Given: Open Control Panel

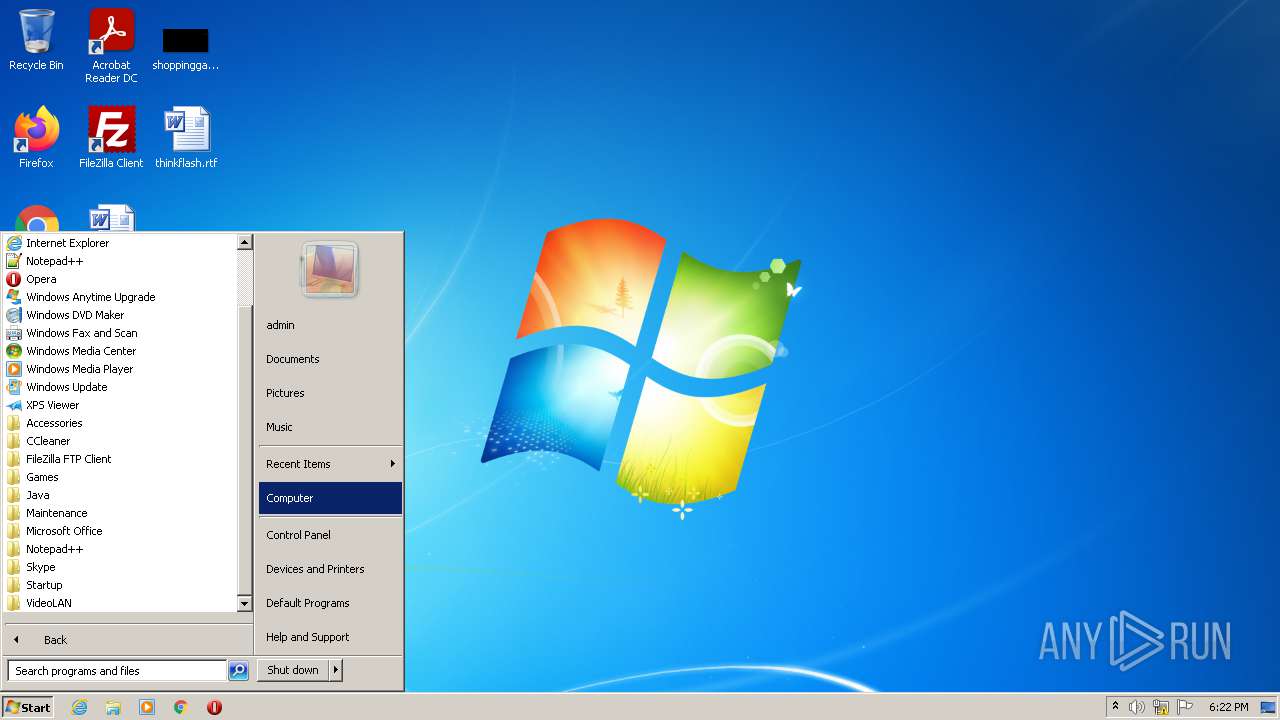Looking at the screenshot, I should pos(330,535).
